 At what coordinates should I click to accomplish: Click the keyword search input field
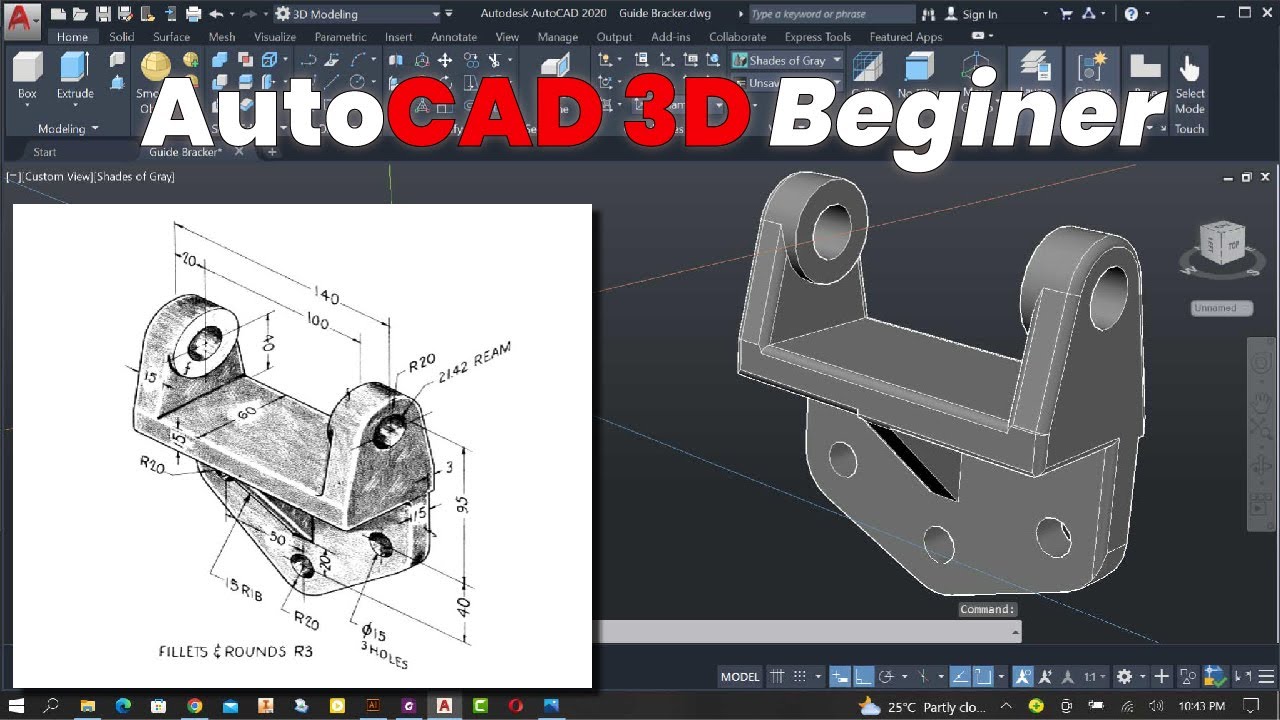click(830, 14)
